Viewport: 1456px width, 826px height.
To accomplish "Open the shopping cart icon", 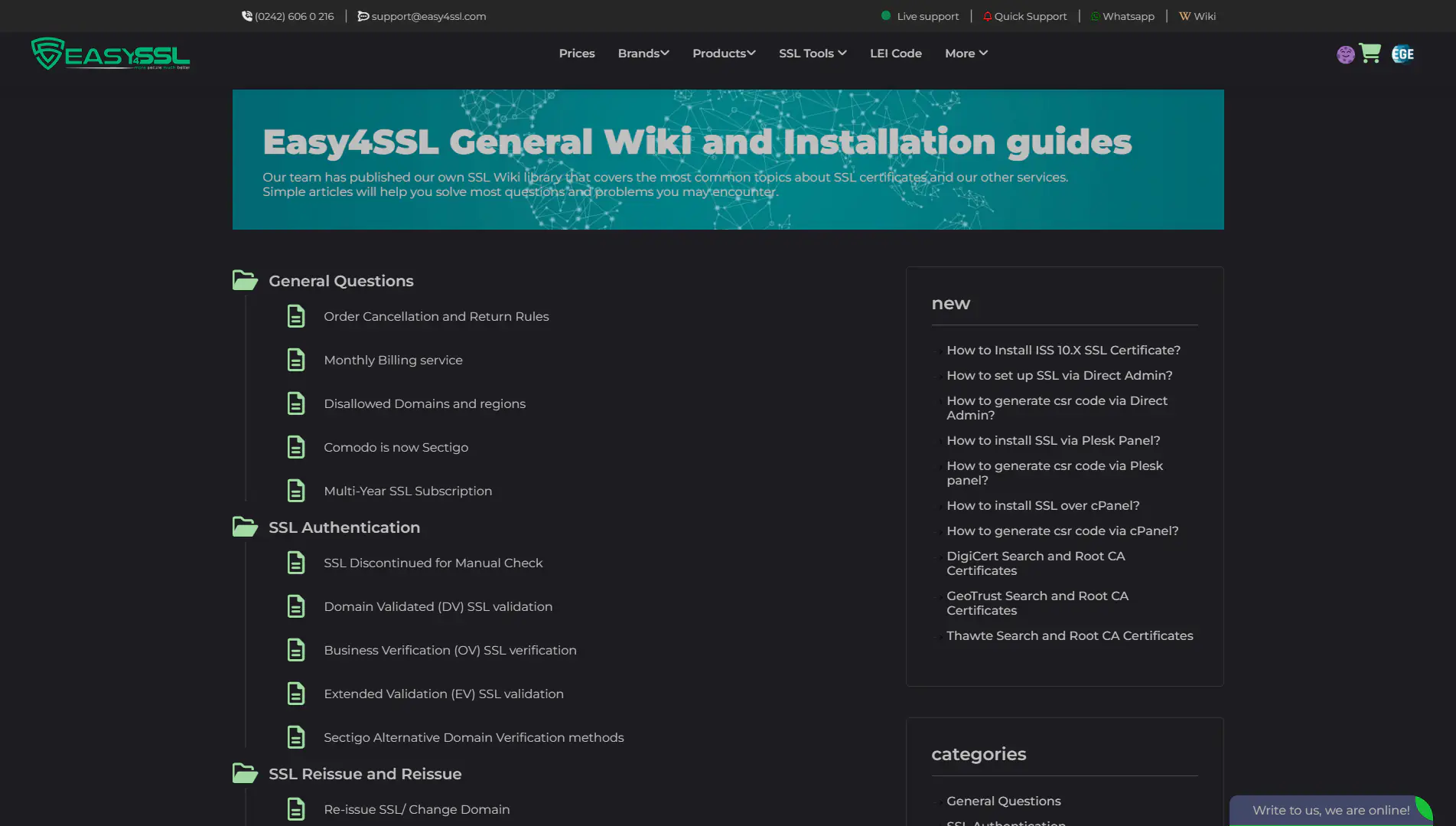I will point(1370,53).
